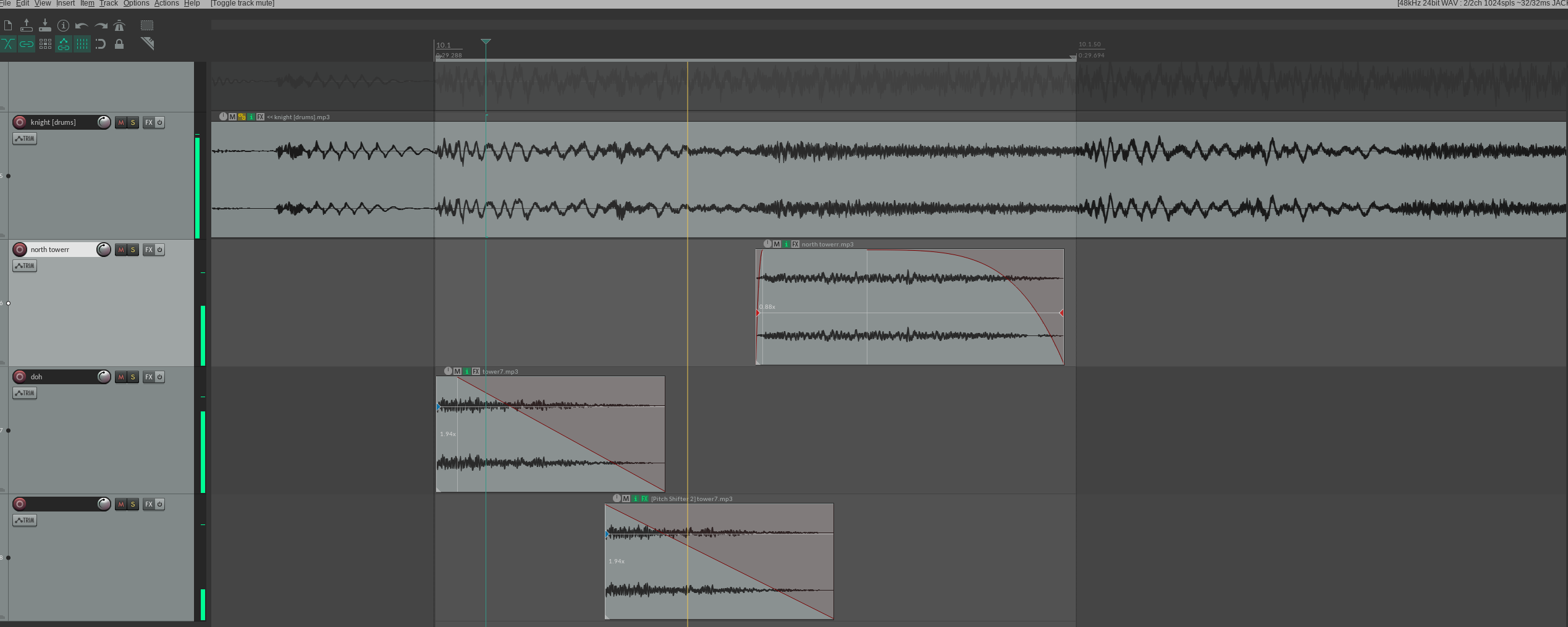Toggle the lock padlock icon
Viewport: 1568px width, 627px height.
click(119, 44)
